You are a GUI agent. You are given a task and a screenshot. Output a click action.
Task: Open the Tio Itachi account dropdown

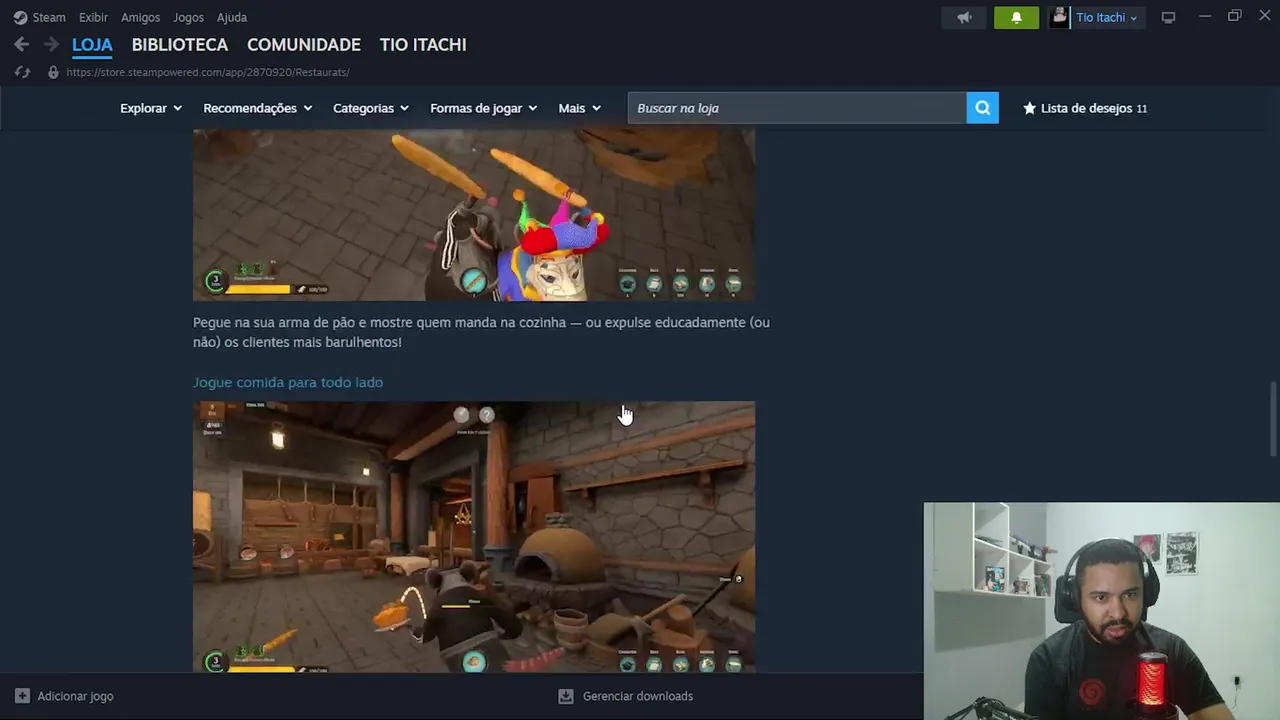(1107, 17)
